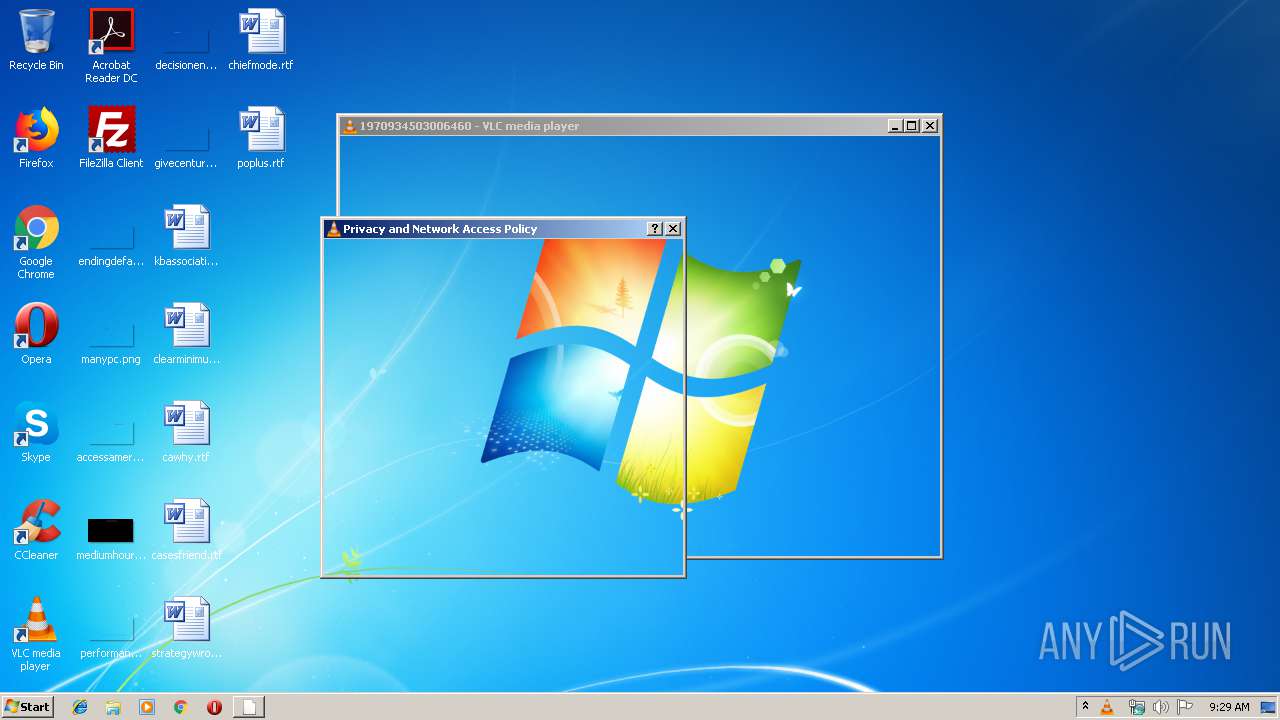The height and width of the screenshot is (720, 1280).
Task: Close the VLC media player window
Action: [930, 126]
